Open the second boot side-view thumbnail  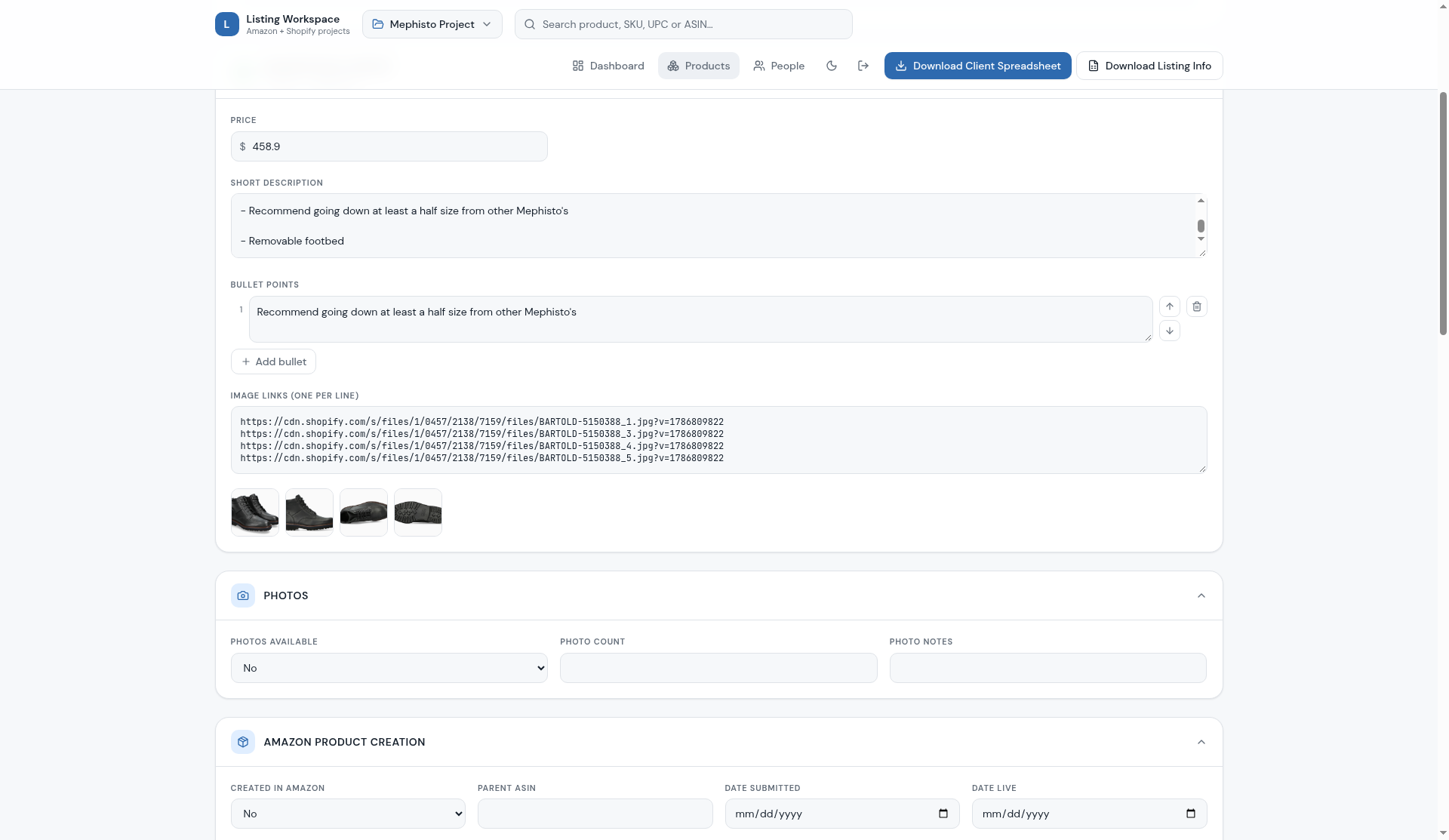(309, 512)
